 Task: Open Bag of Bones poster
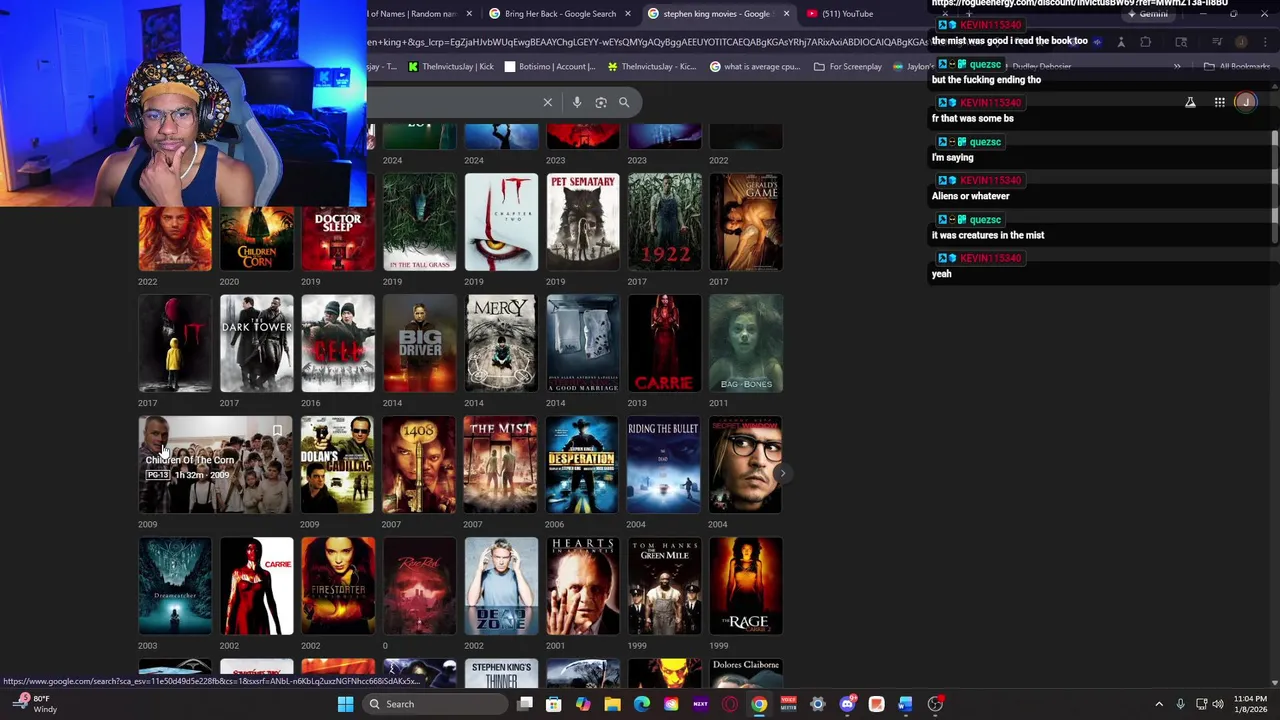click(x=746, y=344)
